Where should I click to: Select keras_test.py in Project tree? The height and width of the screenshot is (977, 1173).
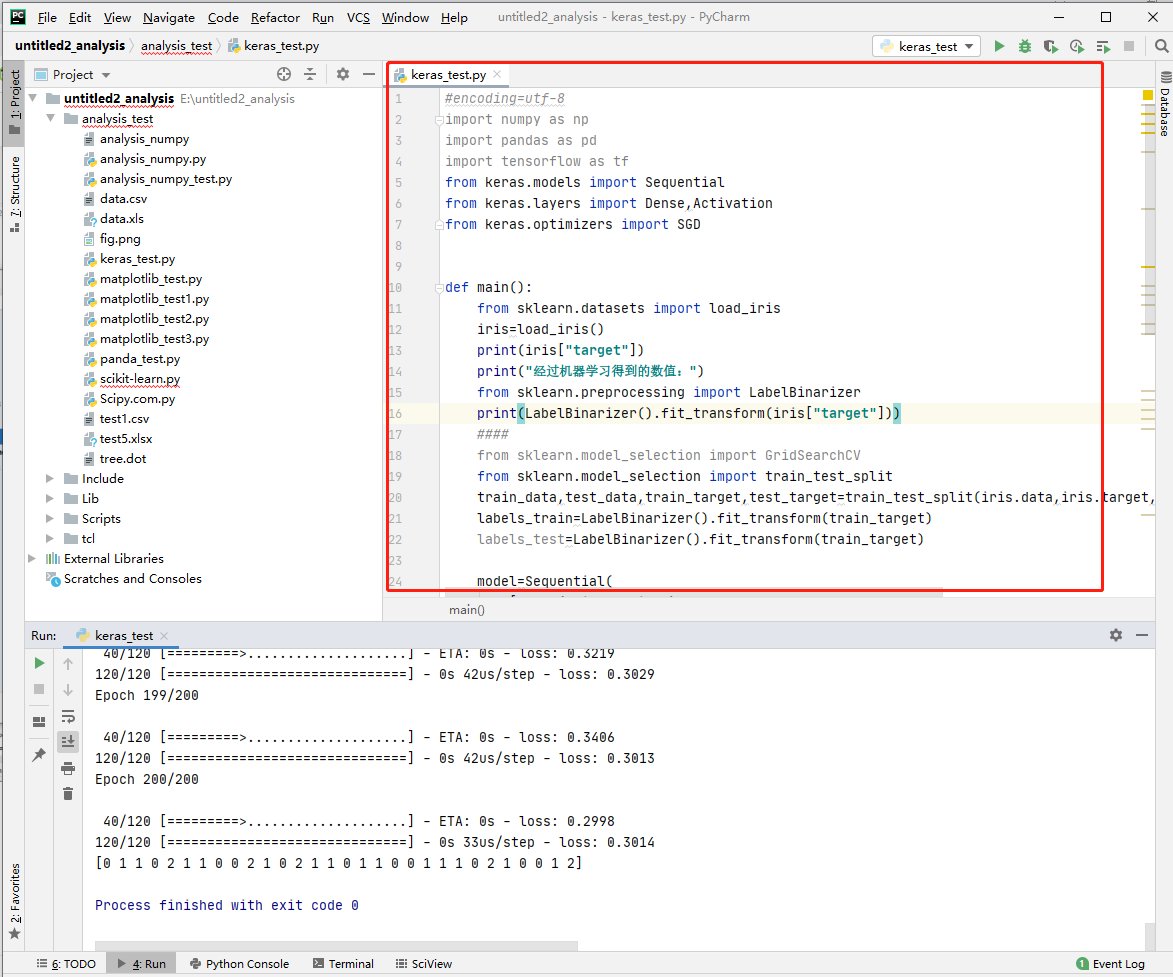click(x=137, y=259)
